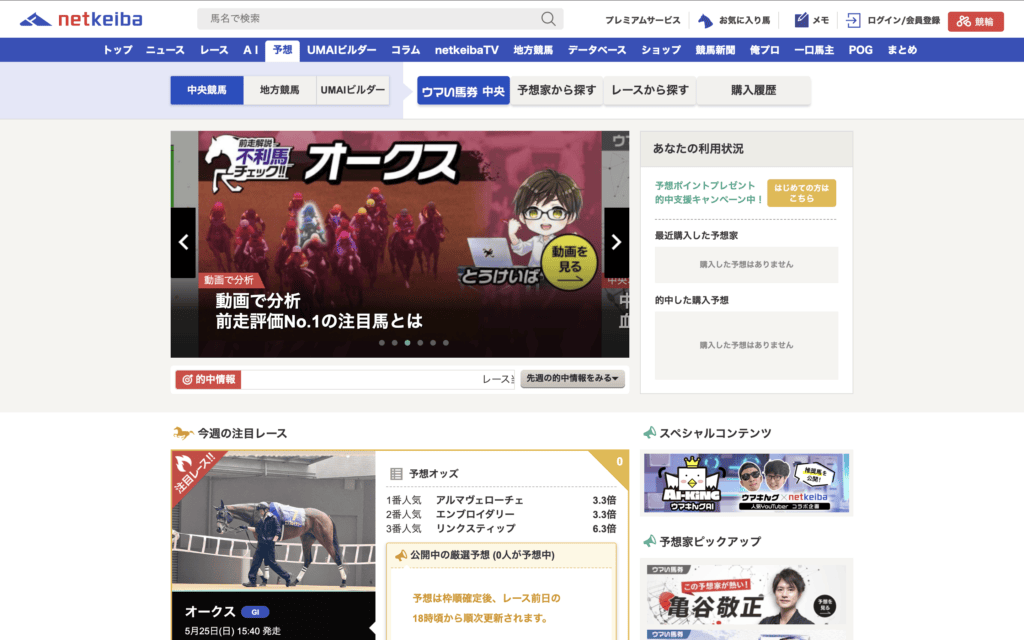Screen dimensions: 1024x640
Task: Select fifth carousel dot
Action: pyautogui.click(x=433, y=343)
